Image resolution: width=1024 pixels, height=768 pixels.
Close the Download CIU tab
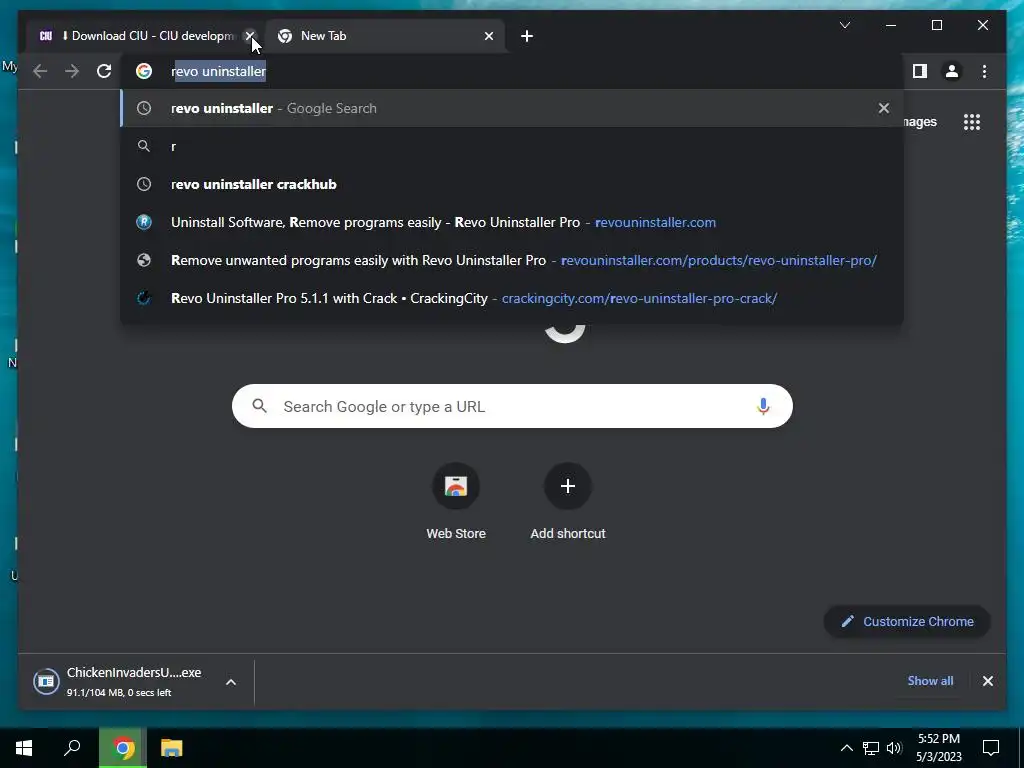249,36
